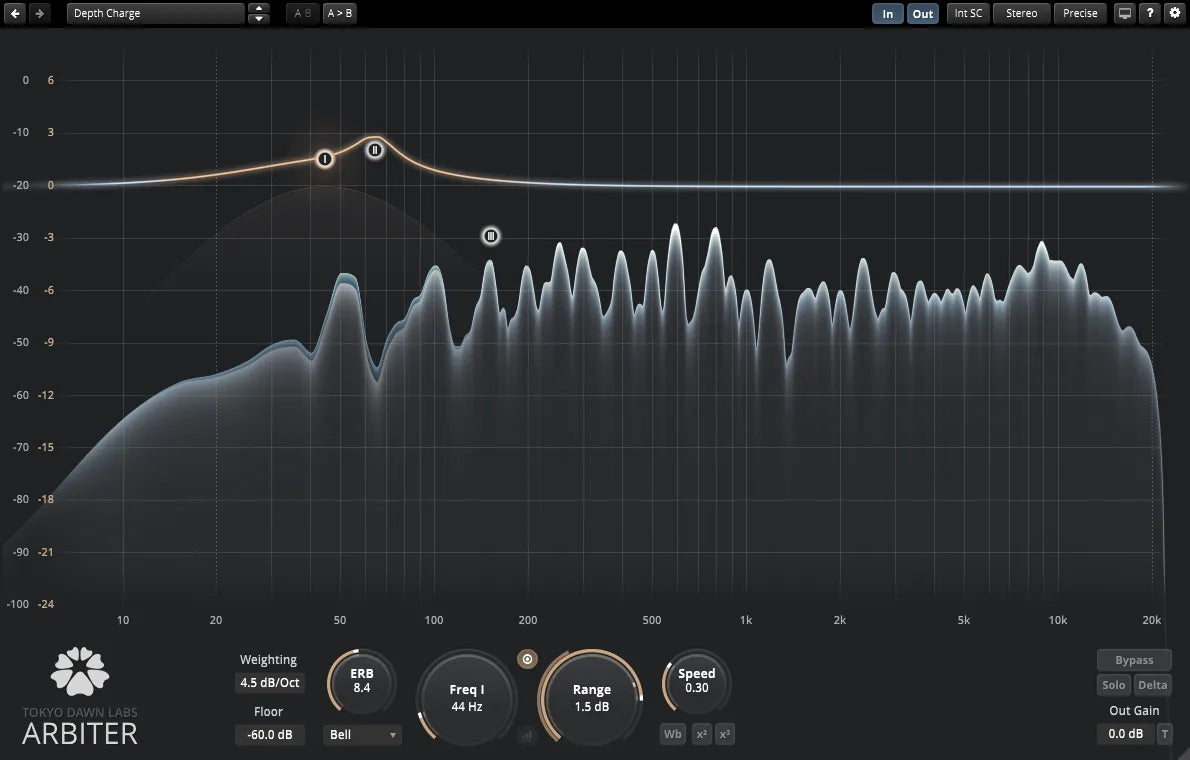Image resolution: width=1190 pixels, height=760 pixels.
Task: Click the Int SC sidechain option
Action: click(968, 13)
